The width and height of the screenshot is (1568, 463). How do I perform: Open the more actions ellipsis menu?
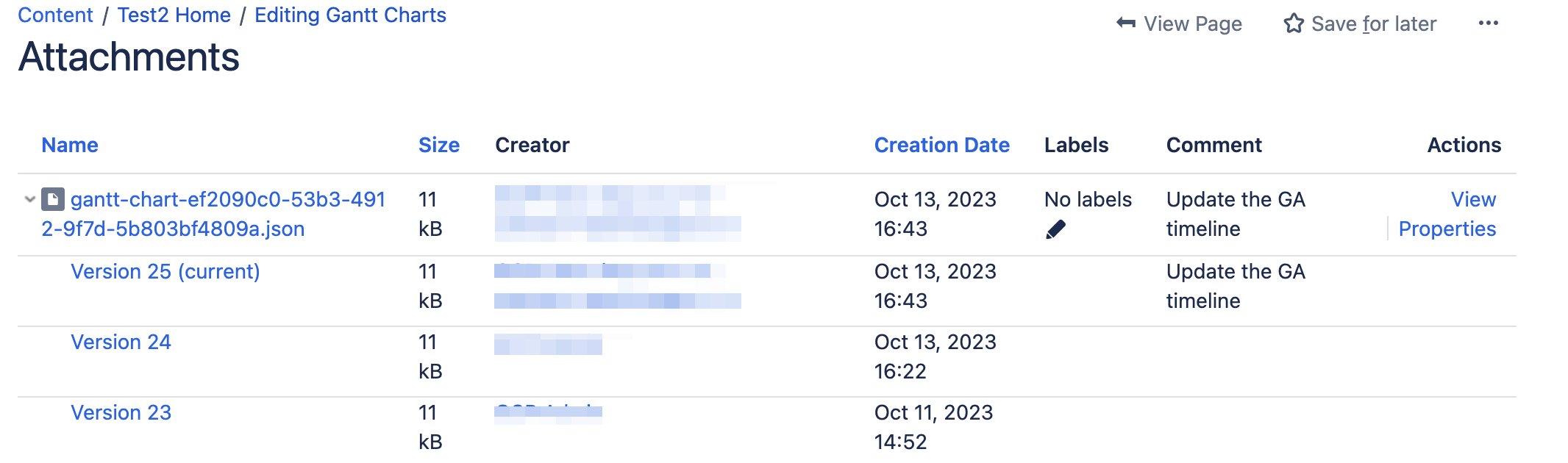[1488, 24]
